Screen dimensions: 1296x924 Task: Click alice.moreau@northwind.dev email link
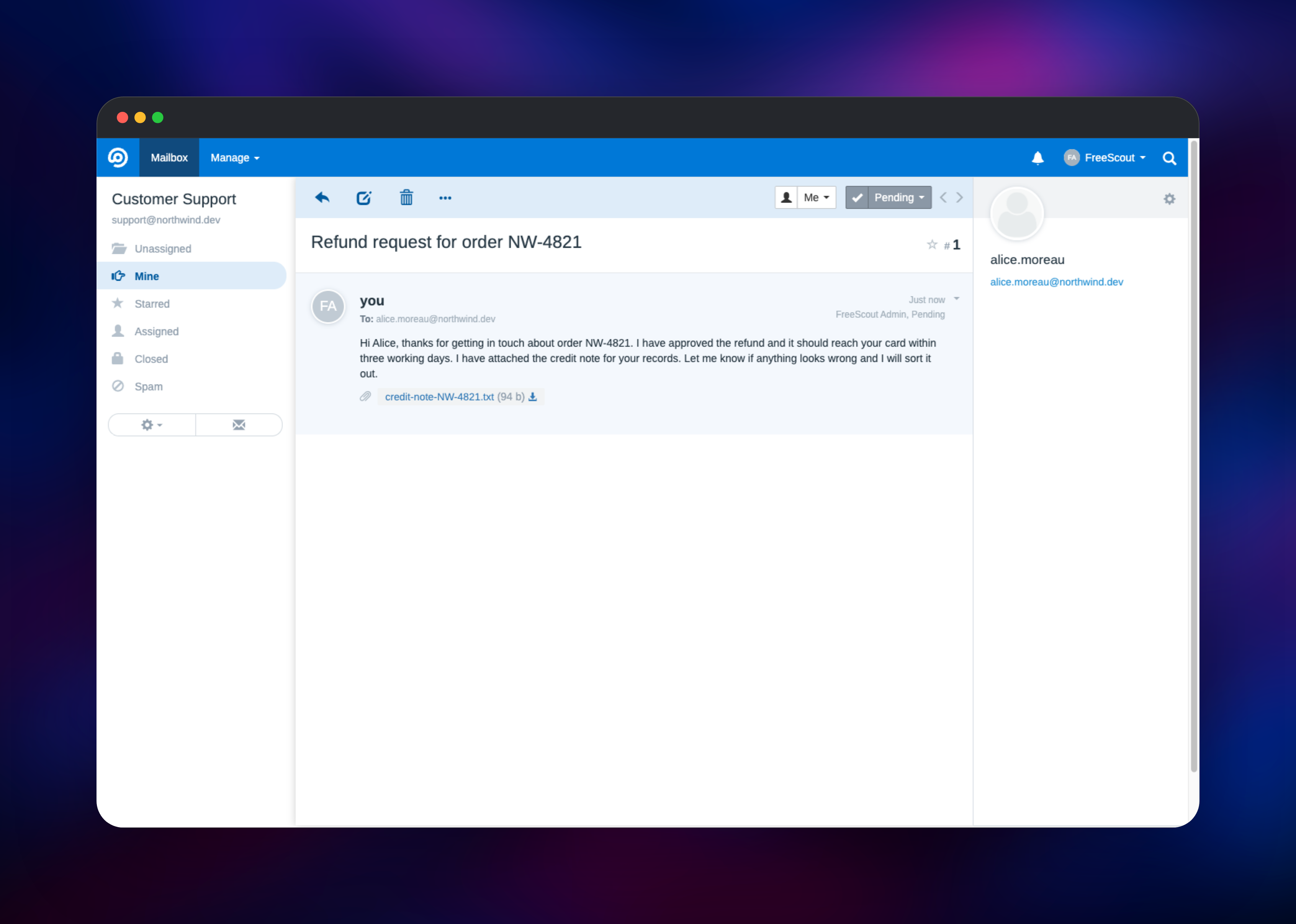coord(1057,281)
